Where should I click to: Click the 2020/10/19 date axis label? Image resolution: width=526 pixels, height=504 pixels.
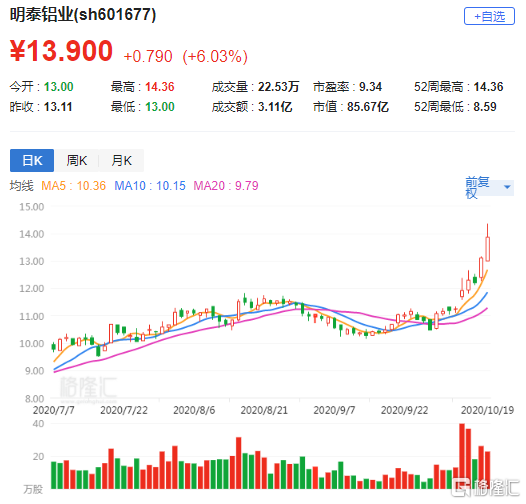pos(487,410)
